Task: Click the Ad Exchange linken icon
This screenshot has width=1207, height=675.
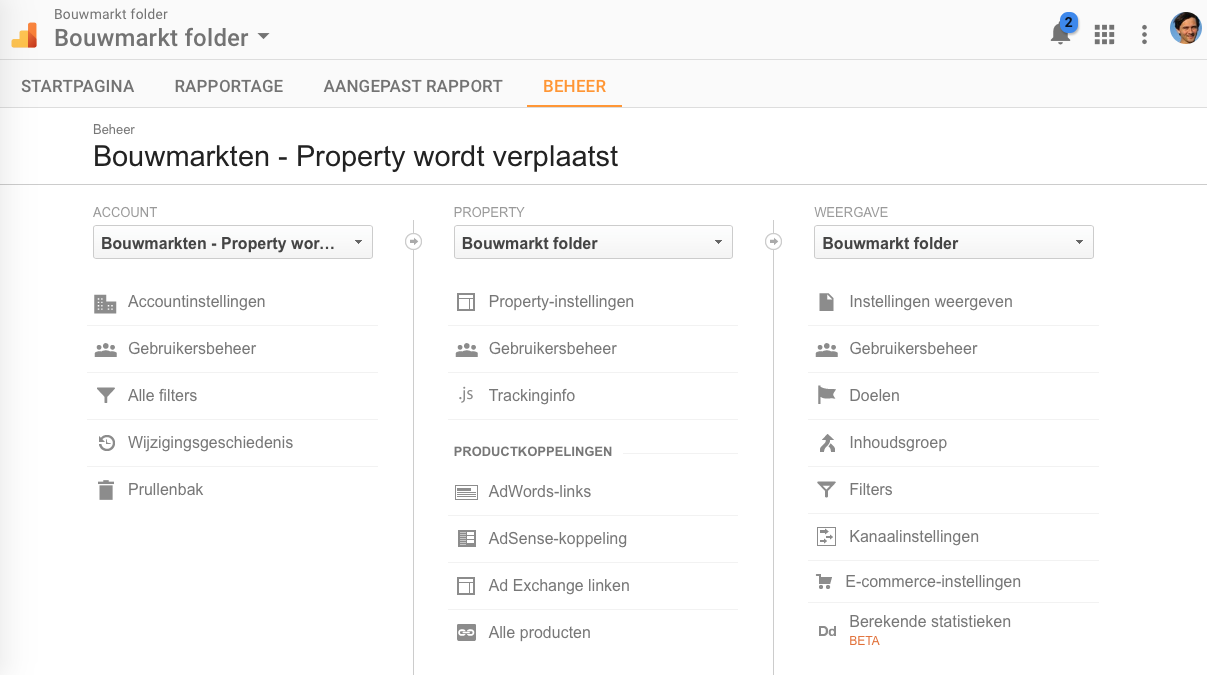Action: 466,586
